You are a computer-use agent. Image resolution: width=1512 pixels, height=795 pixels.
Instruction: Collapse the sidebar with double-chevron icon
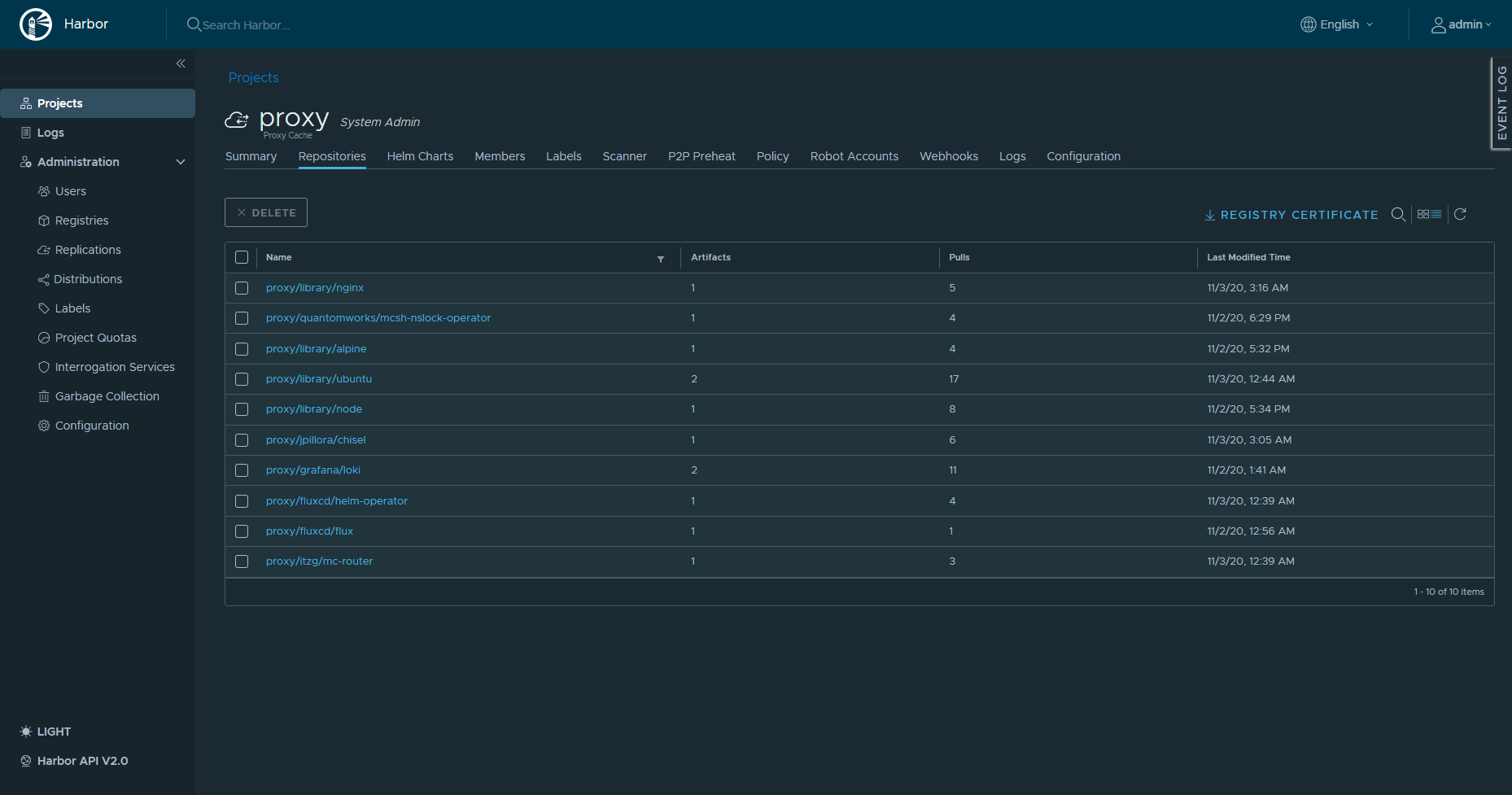point(181,63)
